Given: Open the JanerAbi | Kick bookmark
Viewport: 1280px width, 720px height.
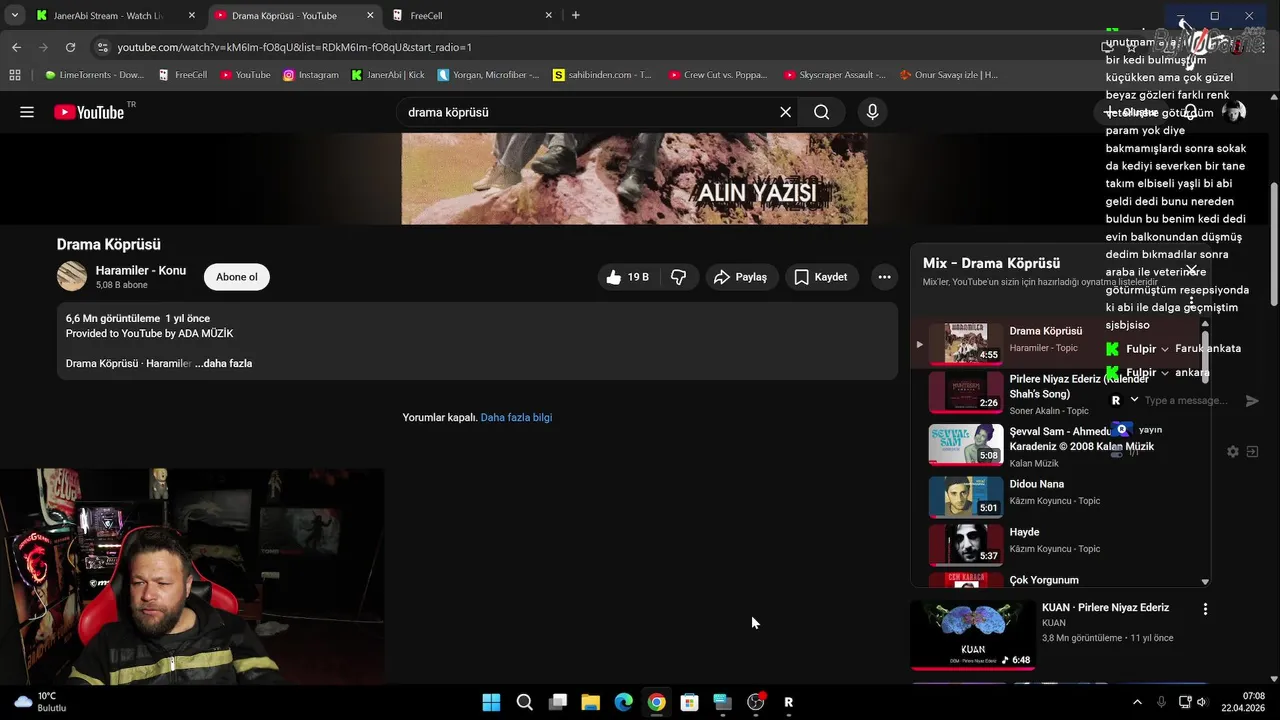Looking at the screenshot, I should 388,74.
